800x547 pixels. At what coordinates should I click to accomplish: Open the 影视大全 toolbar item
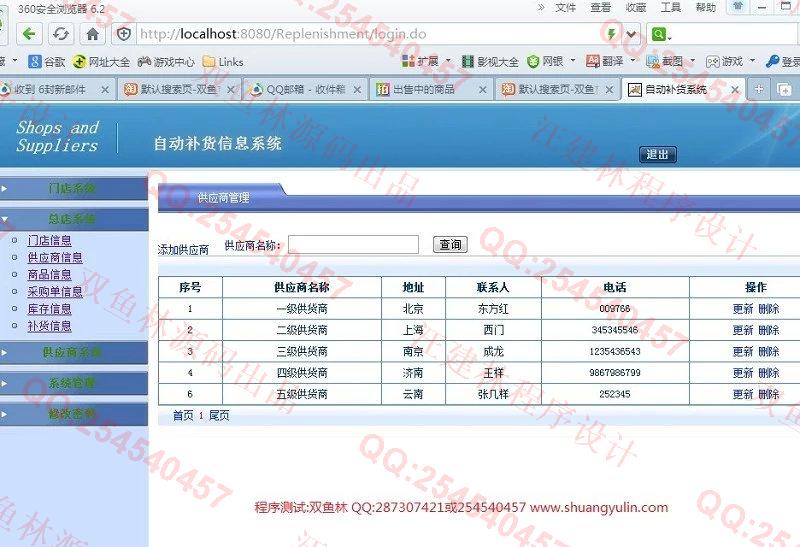490,61
